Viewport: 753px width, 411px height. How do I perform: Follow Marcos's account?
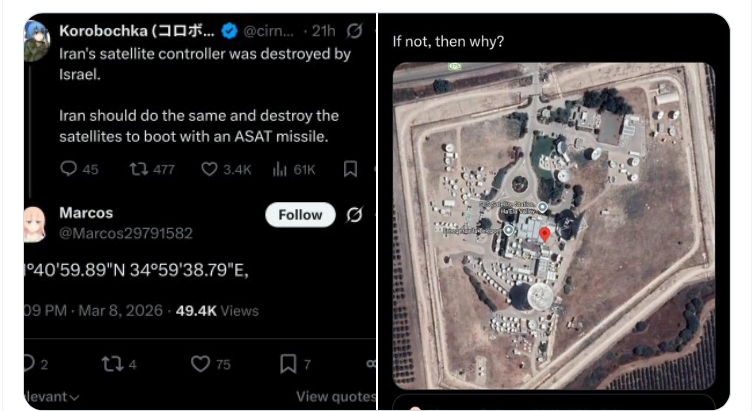point(300,215)
